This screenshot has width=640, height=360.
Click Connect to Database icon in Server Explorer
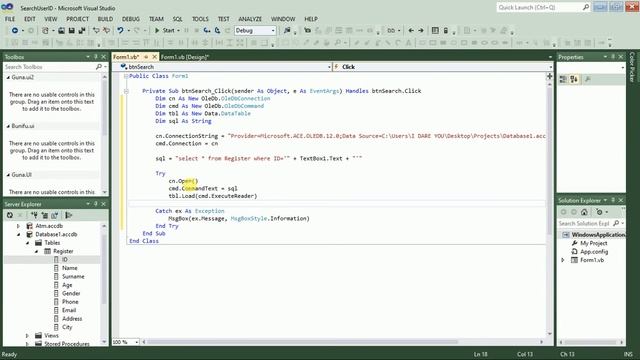point(34,215)
